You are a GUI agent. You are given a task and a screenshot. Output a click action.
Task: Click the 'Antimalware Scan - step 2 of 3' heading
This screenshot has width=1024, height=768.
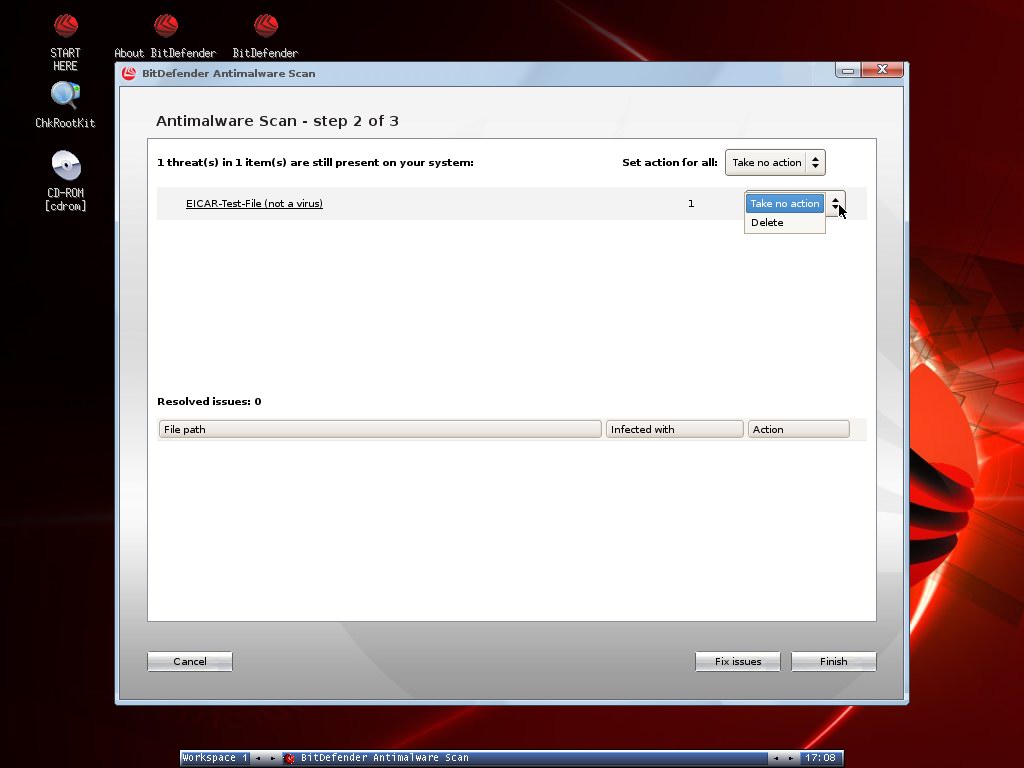pos(277,121)
